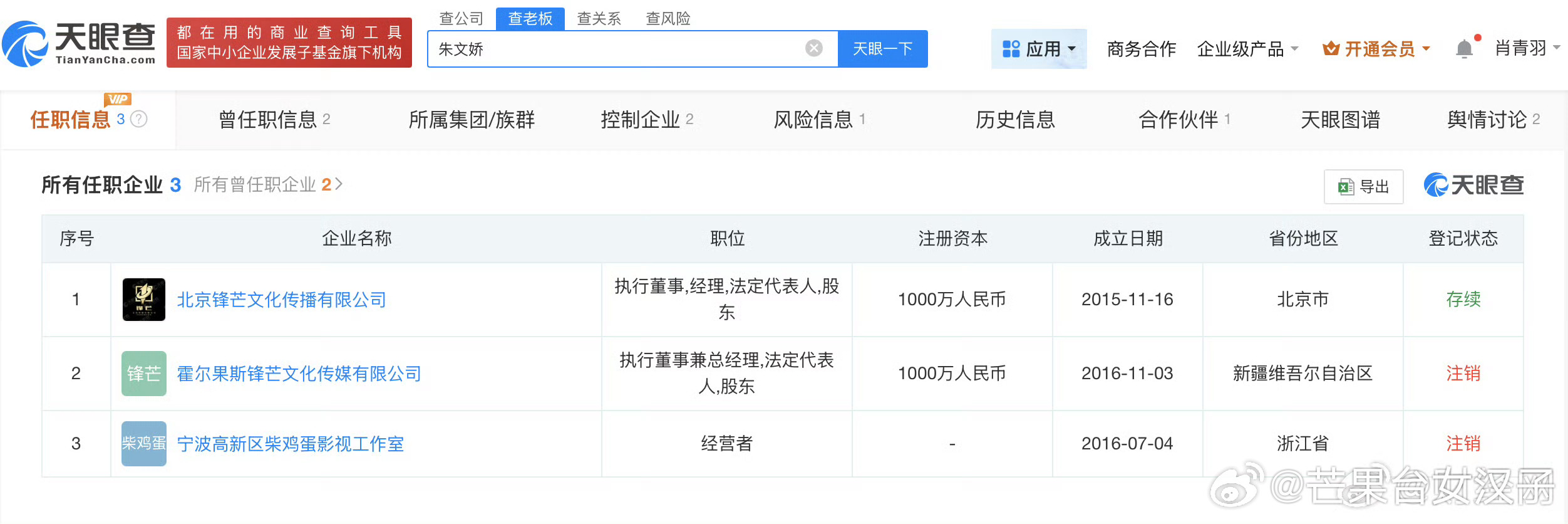The width and height of the screenshot is (1568, 524).
Task: Click the help question mark beside 任职信息
Action: point(138,119)
